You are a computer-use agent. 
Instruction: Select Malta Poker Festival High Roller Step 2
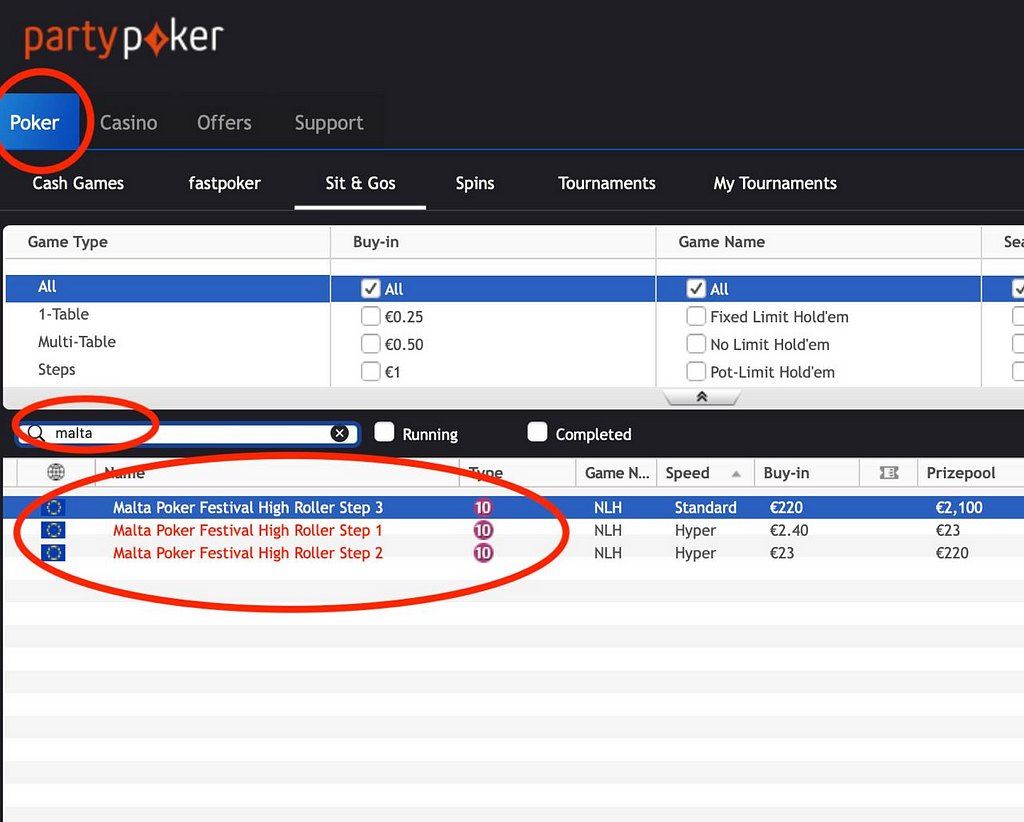(248, 553)
